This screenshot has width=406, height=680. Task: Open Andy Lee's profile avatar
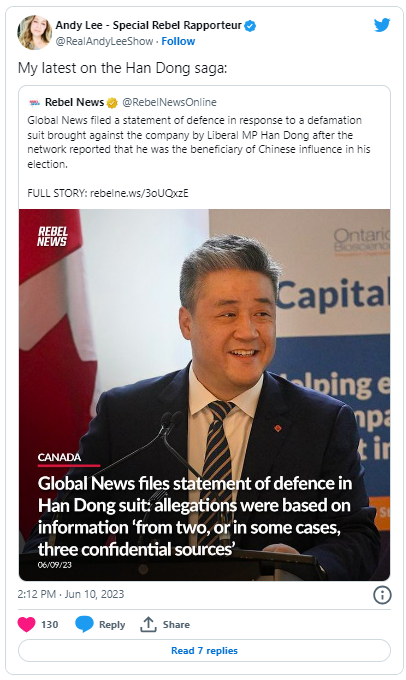[x=35, y=33]
